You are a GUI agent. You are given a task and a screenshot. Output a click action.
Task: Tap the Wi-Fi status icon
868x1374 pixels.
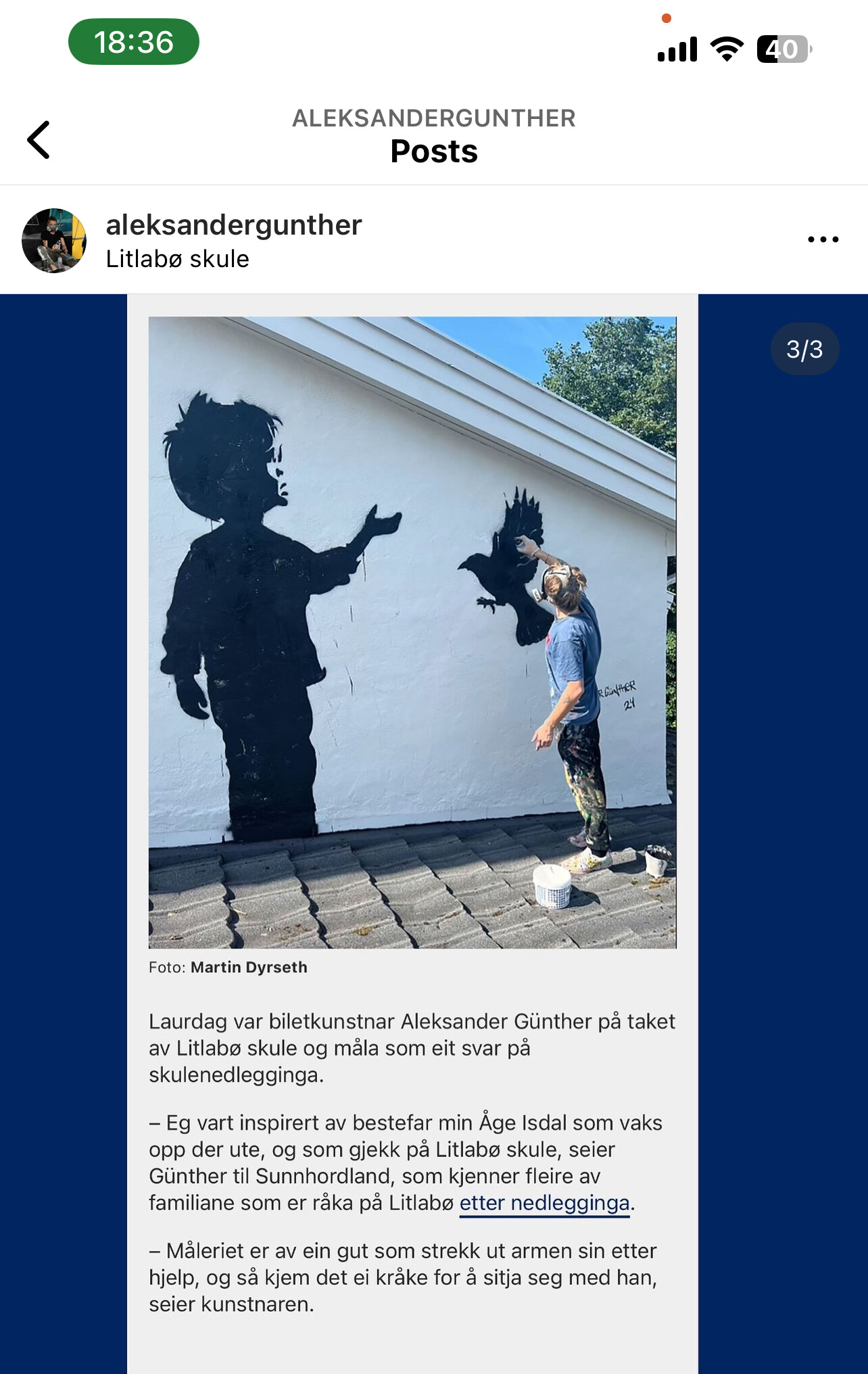(x=727, y=49)
